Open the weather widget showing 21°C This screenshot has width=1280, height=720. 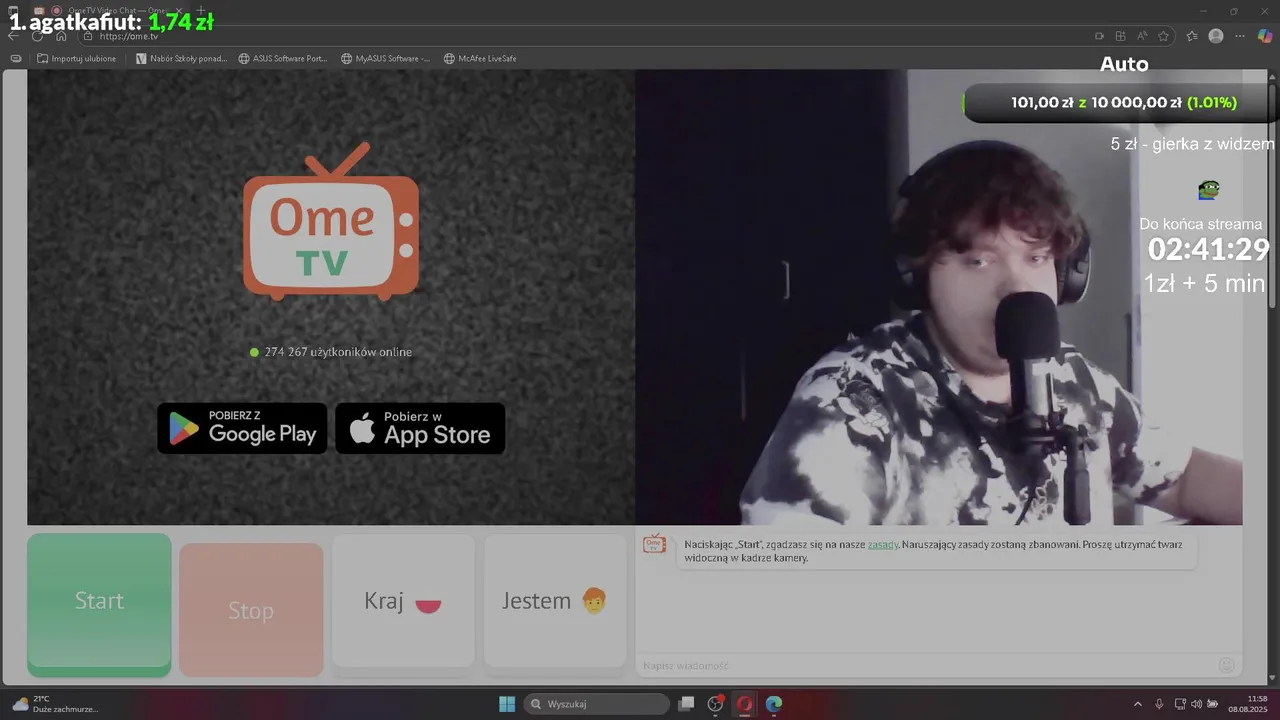click(x=55, y=704)
